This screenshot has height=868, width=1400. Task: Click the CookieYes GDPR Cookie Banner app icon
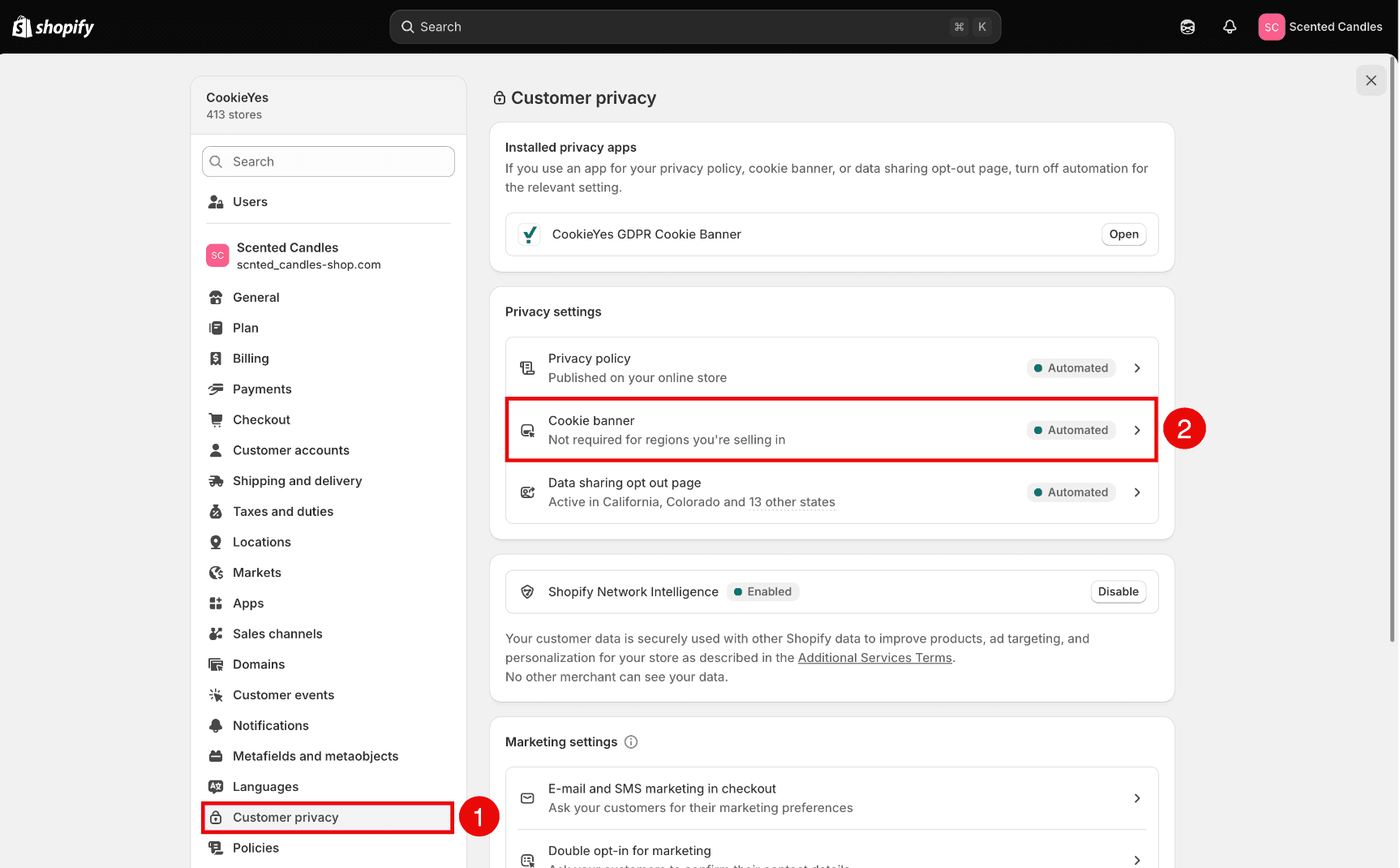pyautogui.click(x=530, y=234)
